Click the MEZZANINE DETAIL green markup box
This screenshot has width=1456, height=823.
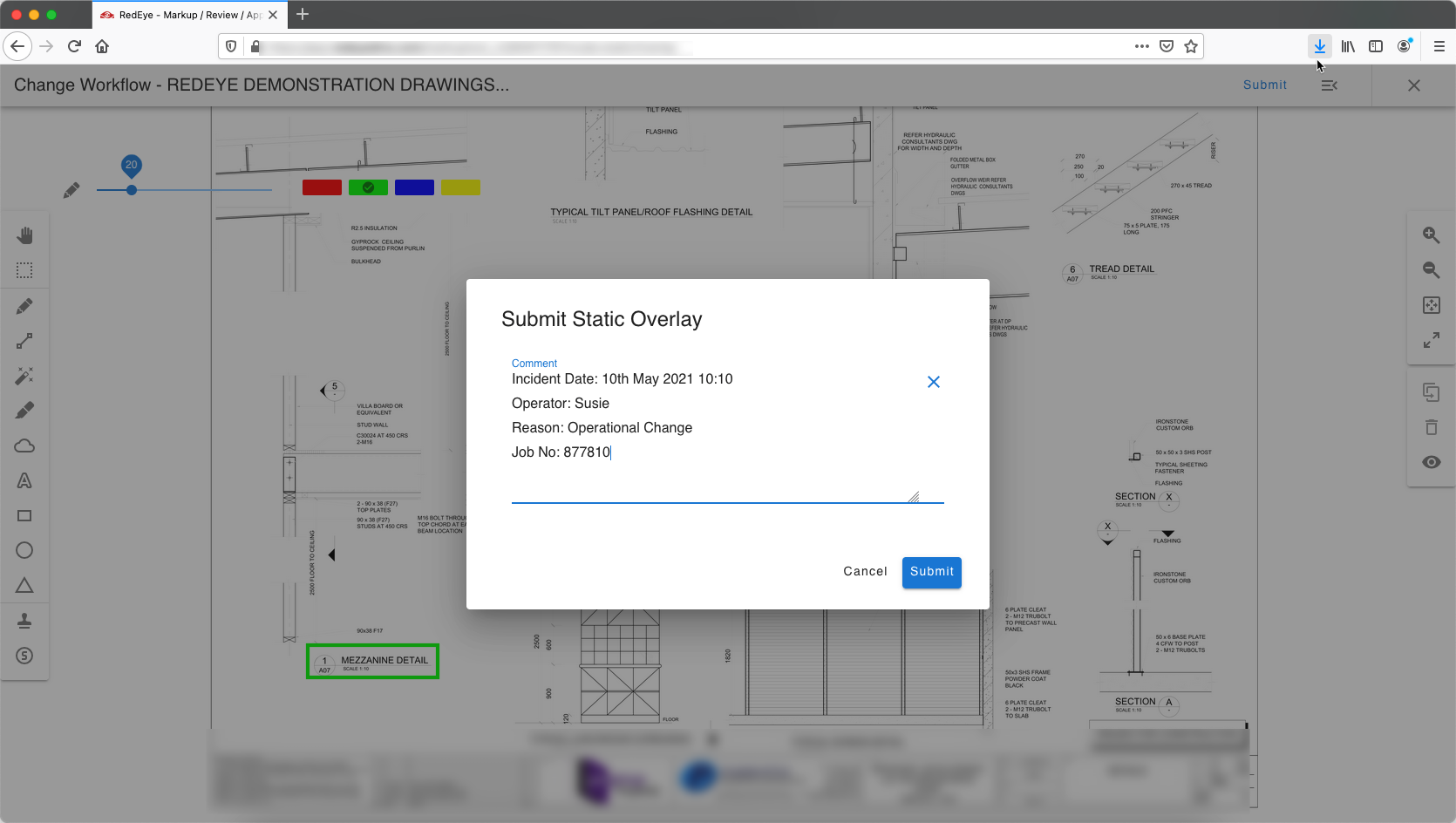pyautogui.click(x=373, y=662)
